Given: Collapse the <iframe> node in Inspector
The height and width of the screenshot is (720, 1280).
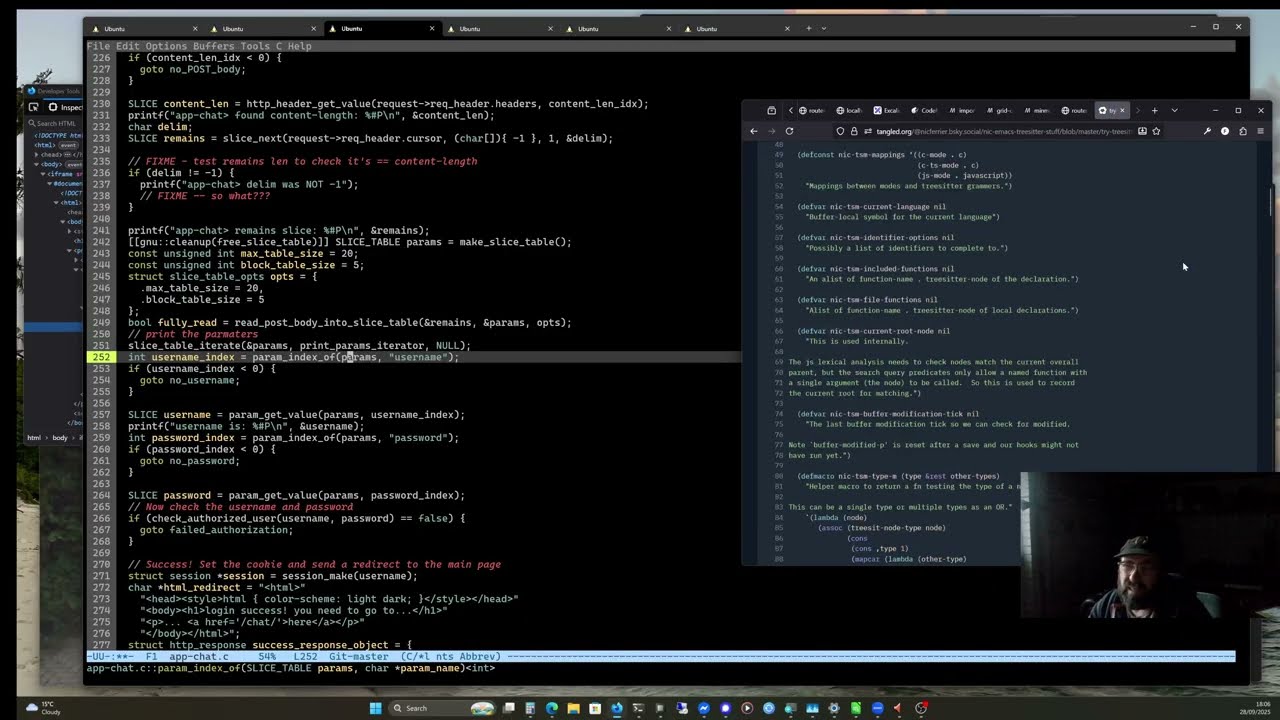Looking at the screenshot, I should (x=43, y=174).
